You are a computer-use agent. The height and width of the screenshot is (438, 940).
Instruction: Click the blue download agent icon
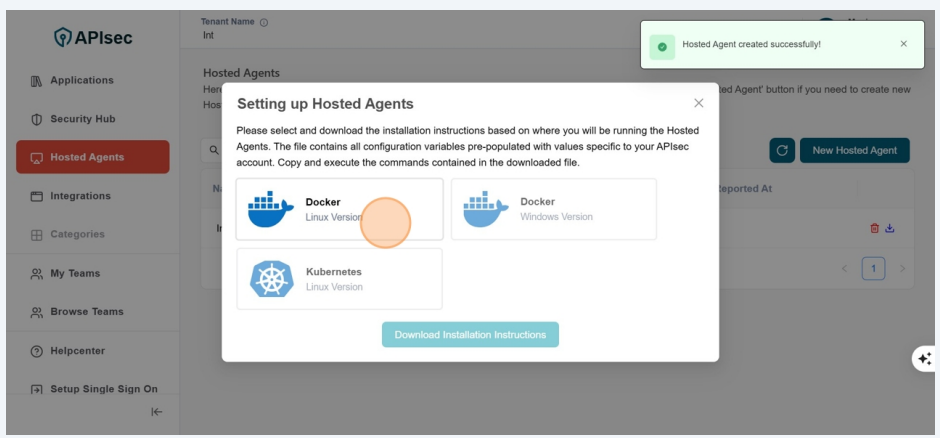pos(890,228)
